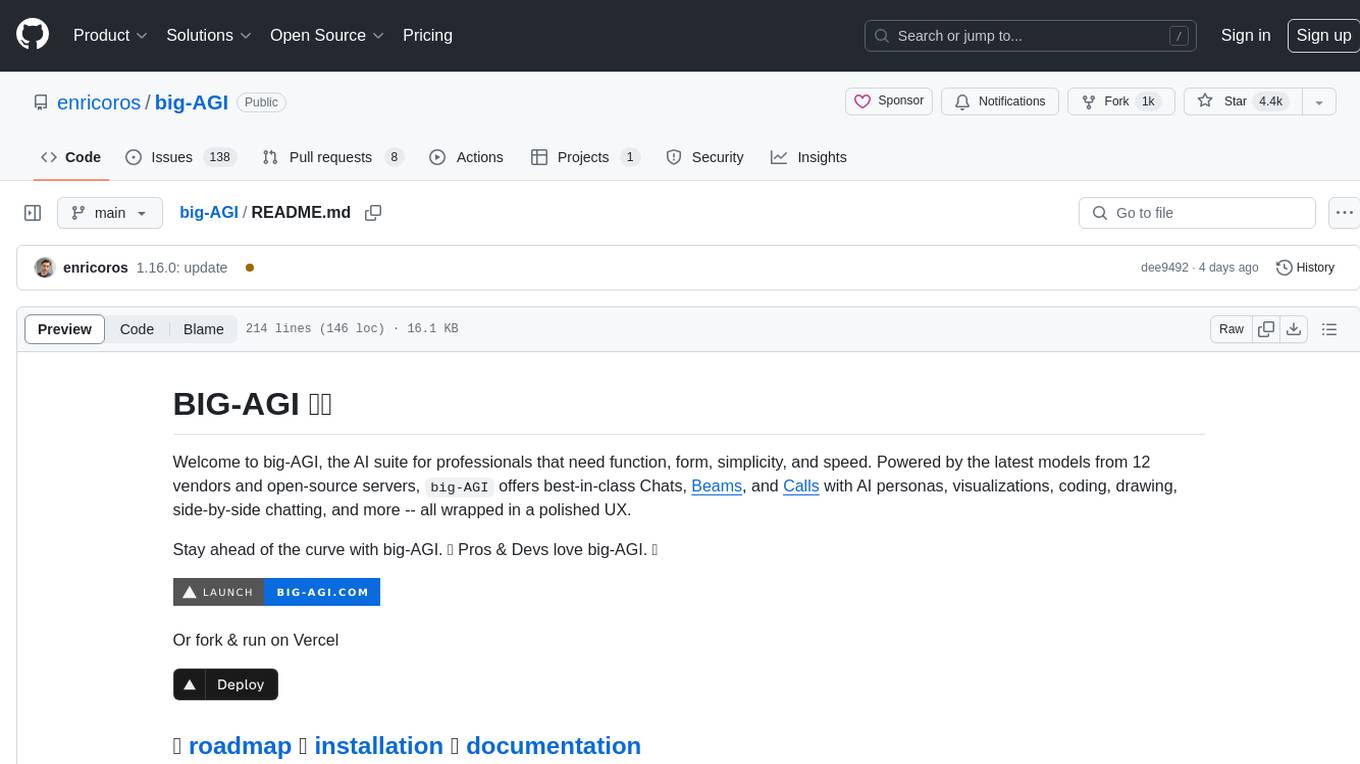Click the Issues count badge 138
1360x764 pixels.
(x=219, y=157)
